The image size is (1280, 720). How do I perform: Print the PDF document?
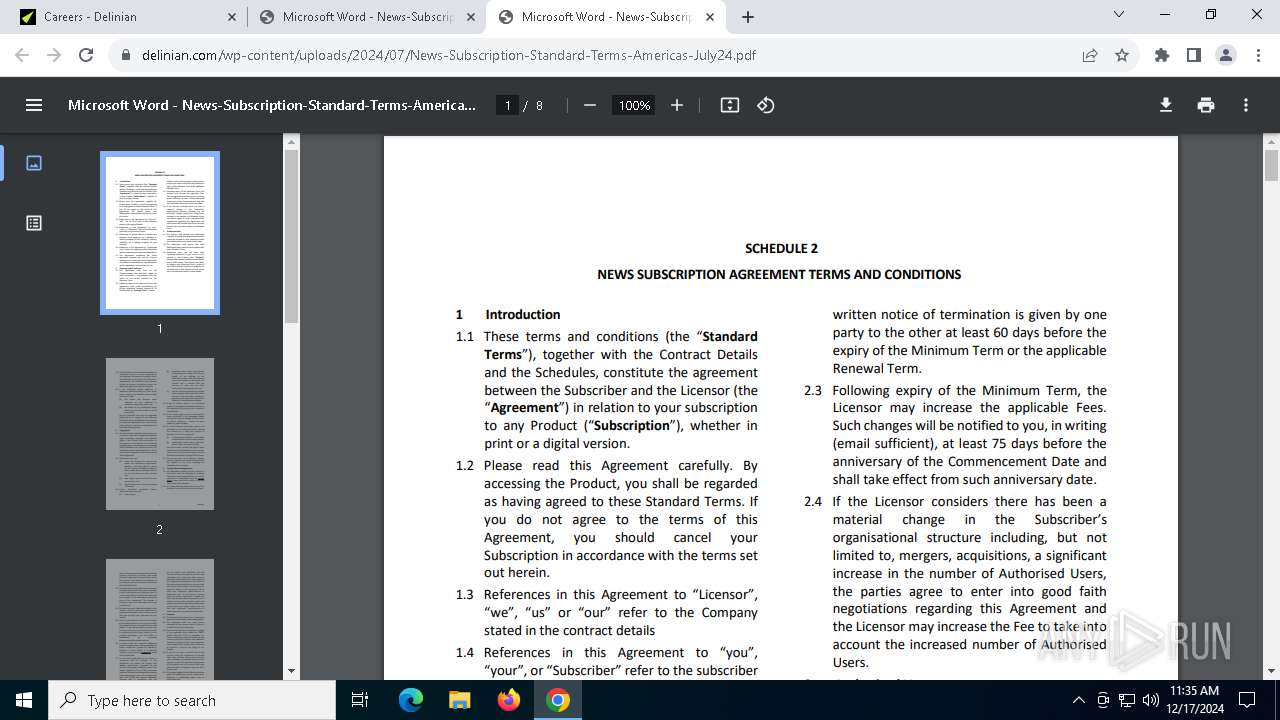tap(1206, 105)
